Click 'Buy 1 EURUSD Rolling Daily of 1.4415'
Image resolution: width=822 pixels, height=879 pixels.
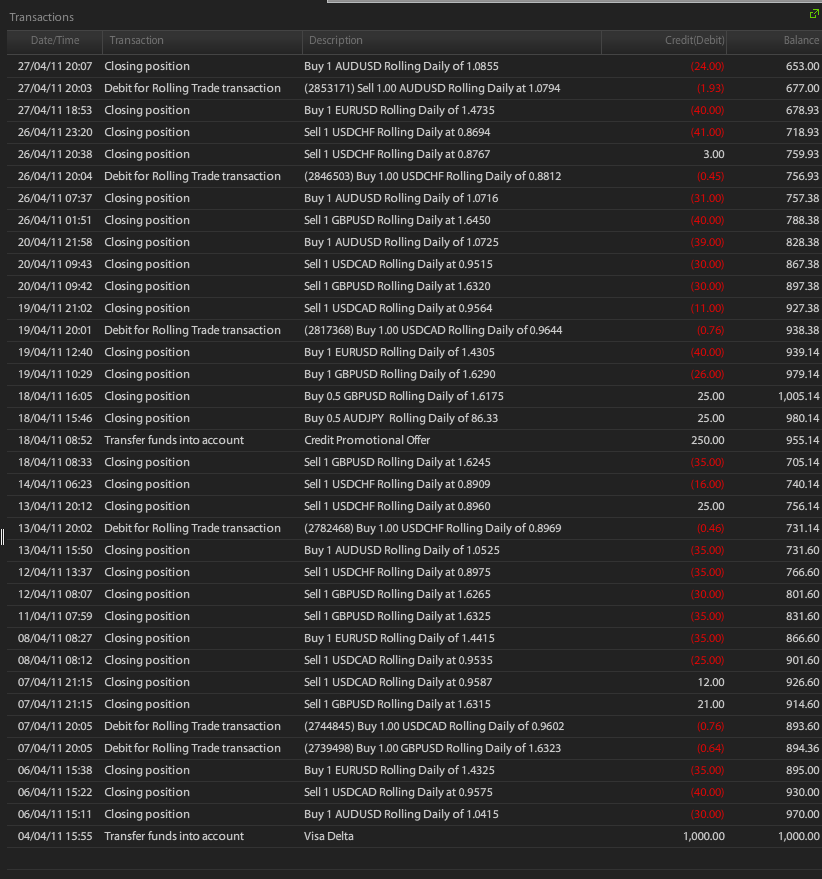coord(399,638)
